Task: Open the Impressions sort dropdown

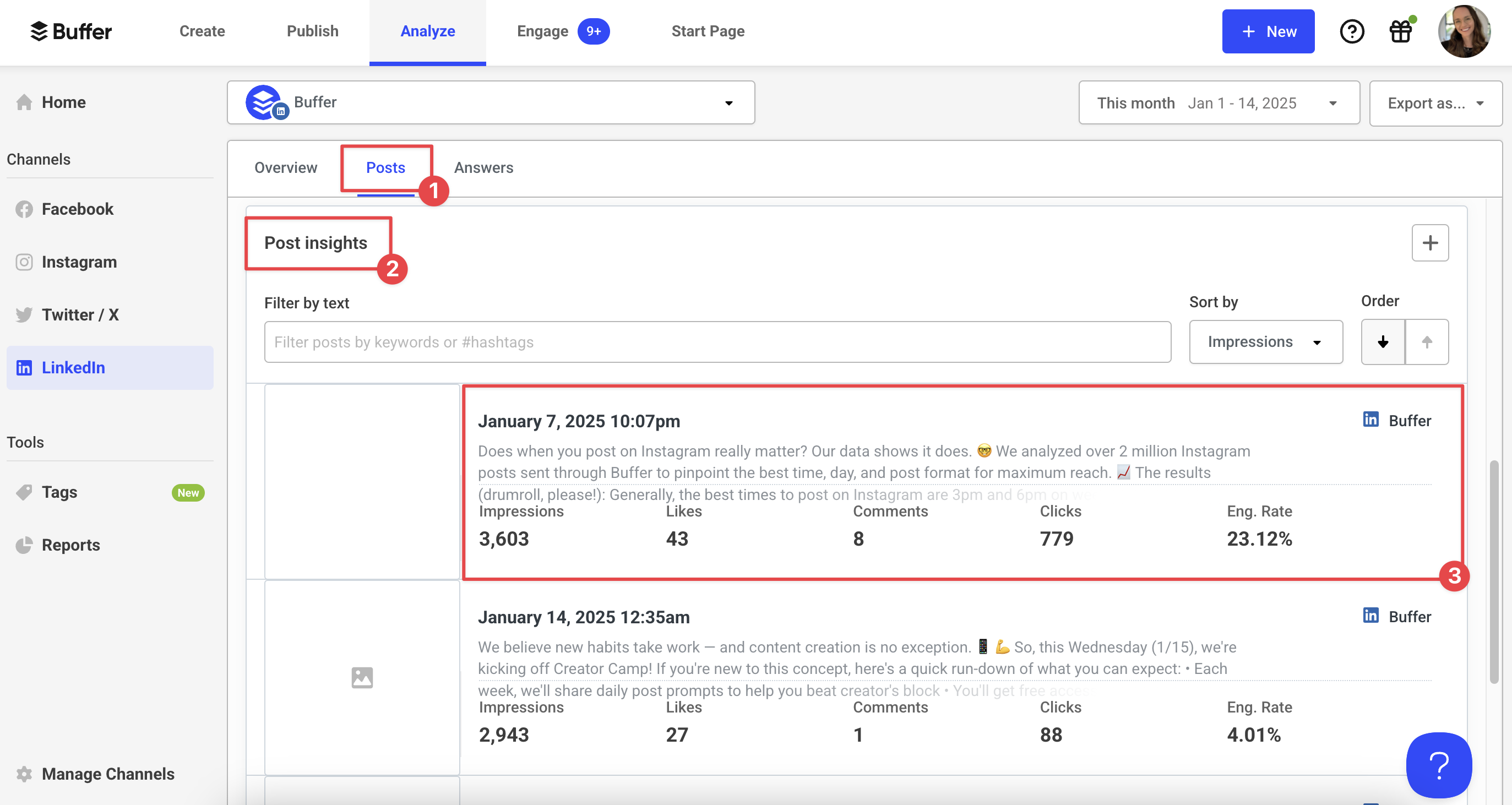Action: point(1265,342)
